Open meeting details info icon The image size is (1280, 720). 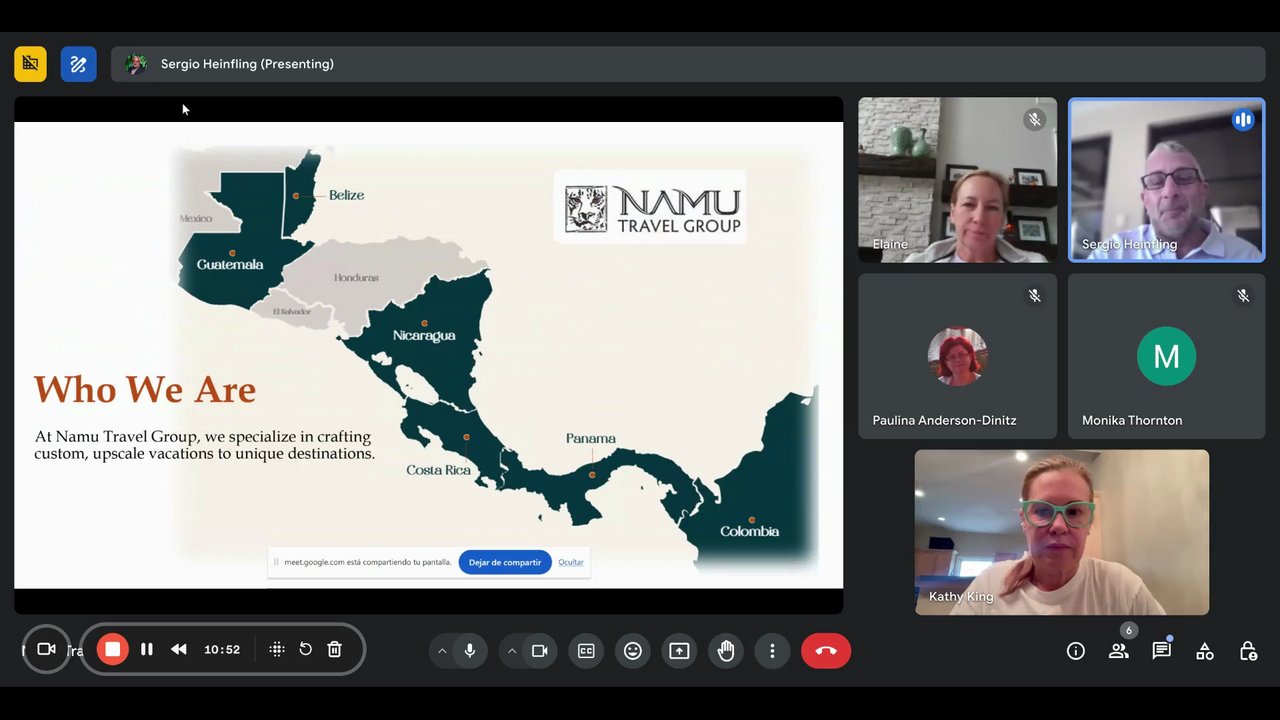click(1076, 651)
